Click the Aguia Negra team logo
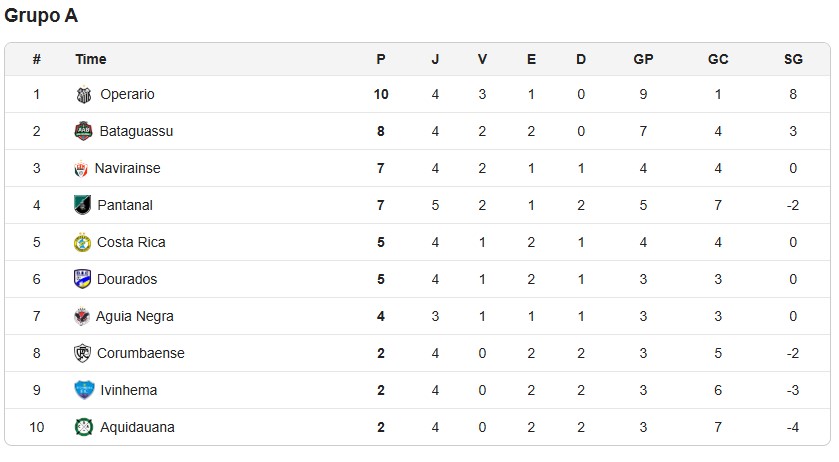The width and height of the screenshot is (839, 462). tap(82, 316)
